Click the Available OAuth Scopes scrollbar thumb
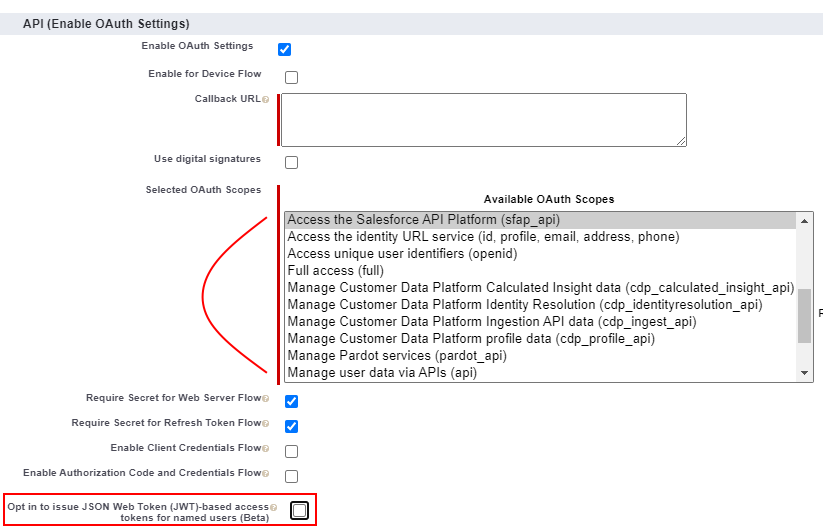The width and height of the screenshot is (823, 529). (804, 315)
